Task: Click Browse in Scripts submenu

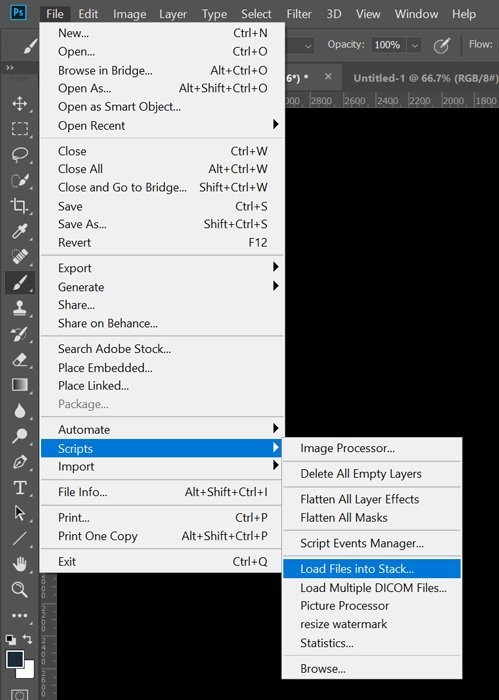Action: coord(323,669)
